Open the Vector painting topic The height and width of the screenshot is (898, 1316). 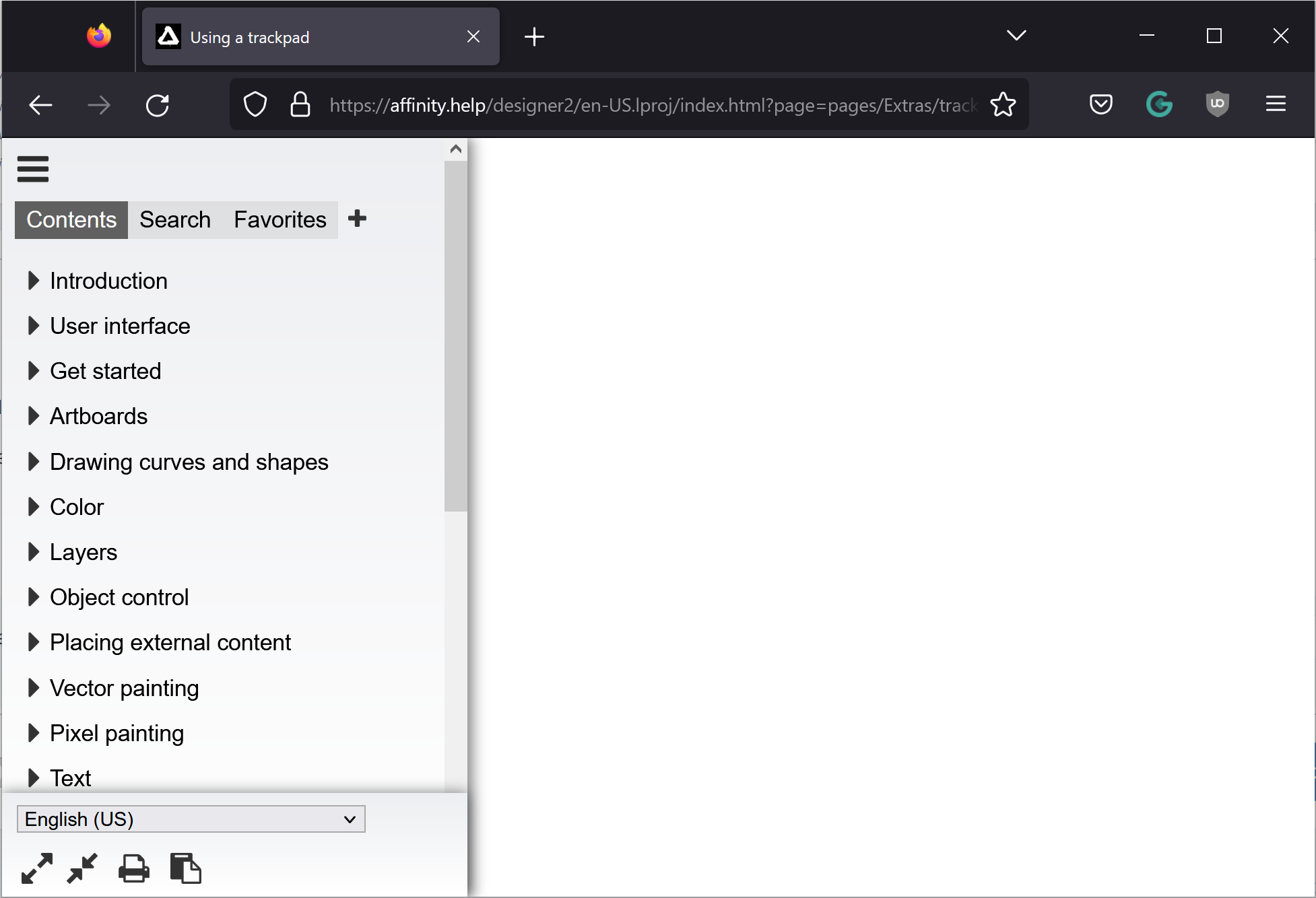point(125,688)
